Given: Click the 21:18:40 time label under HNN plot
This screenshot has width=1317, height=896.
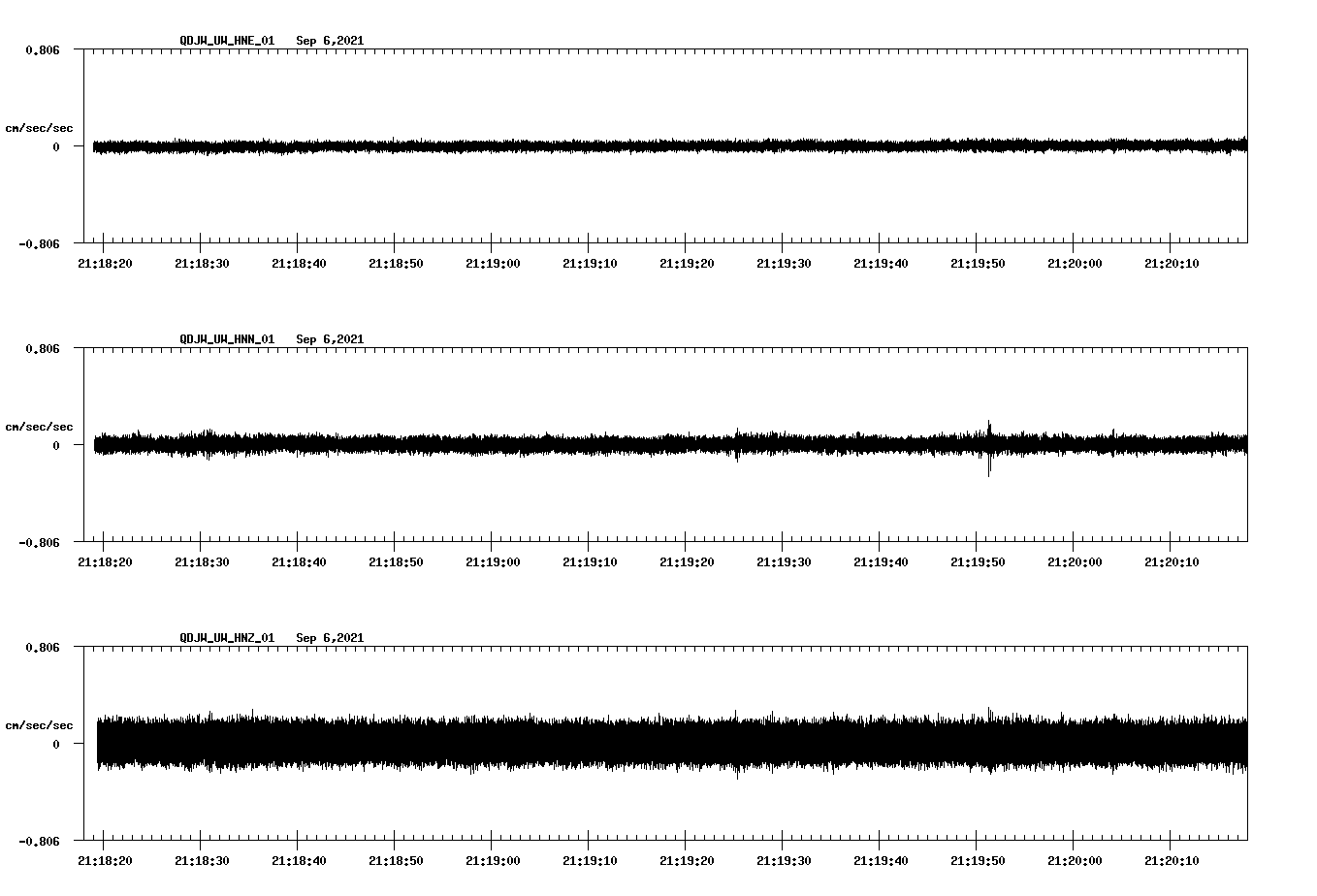Looking at the screenshot, I should coord(299,562).
